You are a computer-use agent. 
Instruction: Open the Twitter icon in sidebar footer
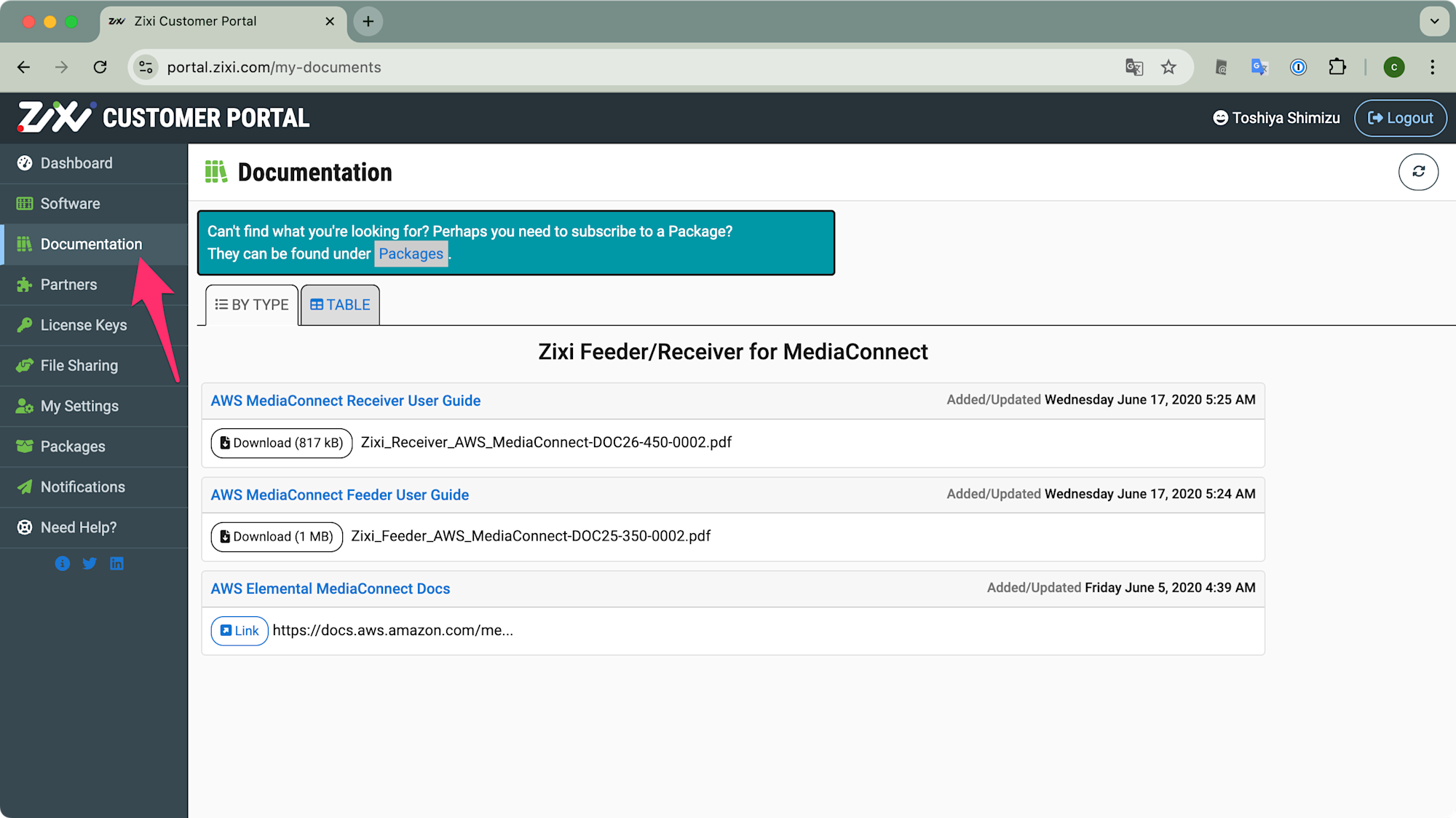pyautogui.click(x=90, y=563)
